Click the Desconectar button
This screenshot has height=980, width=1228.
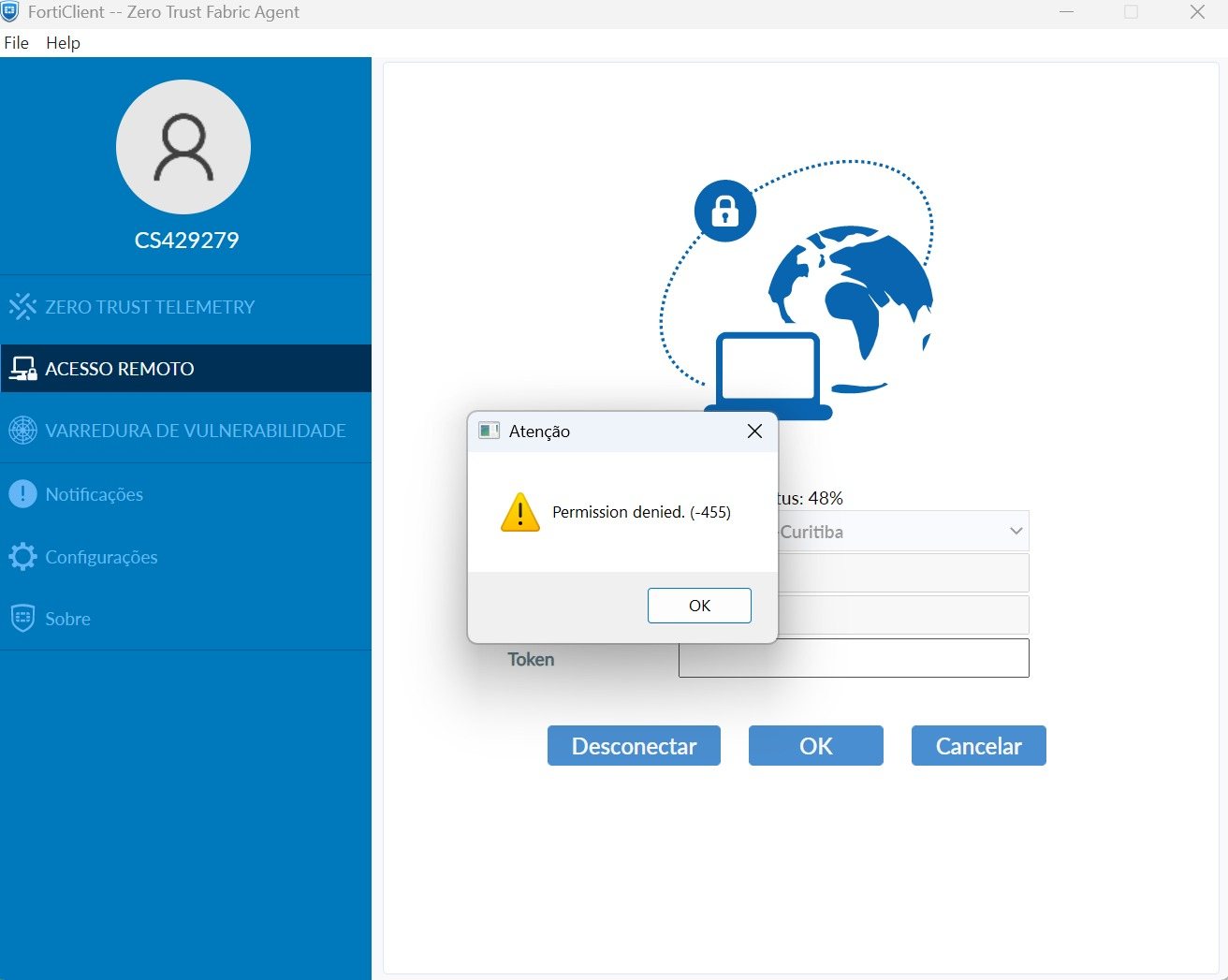click(634, 746)
